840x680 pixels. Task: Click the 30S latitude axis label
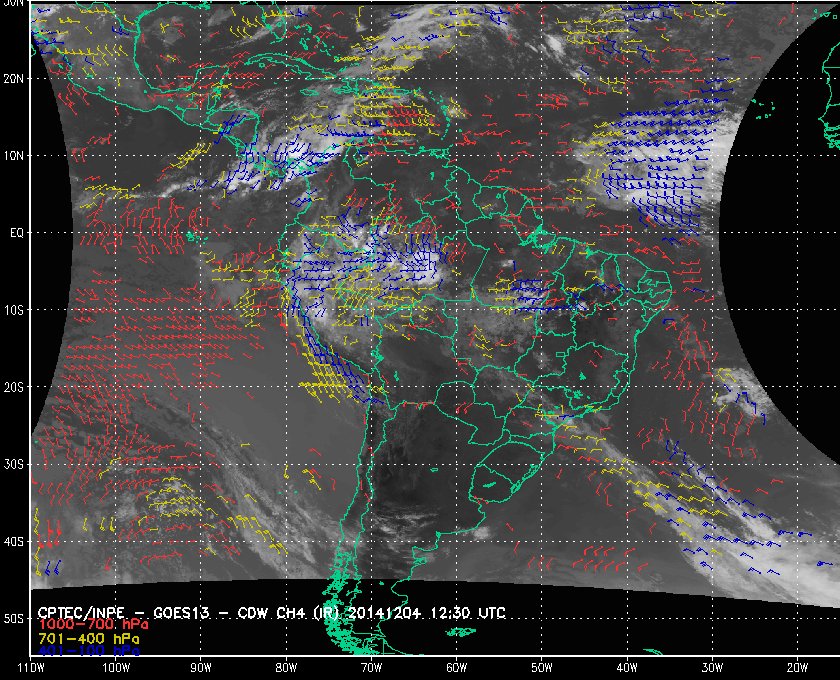pos(13,464)
